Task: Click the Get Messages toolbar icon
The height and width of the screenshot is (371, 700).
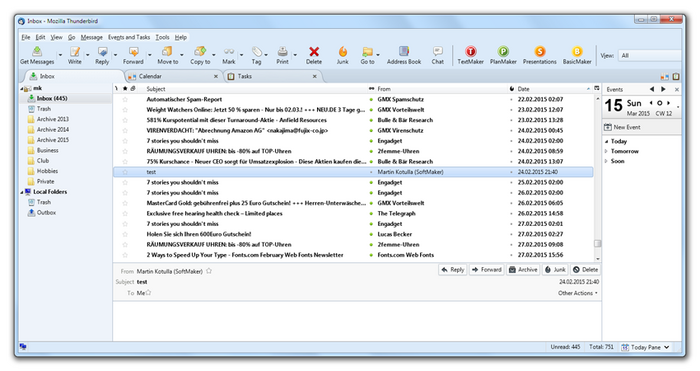Action: [x=37, y=51]
